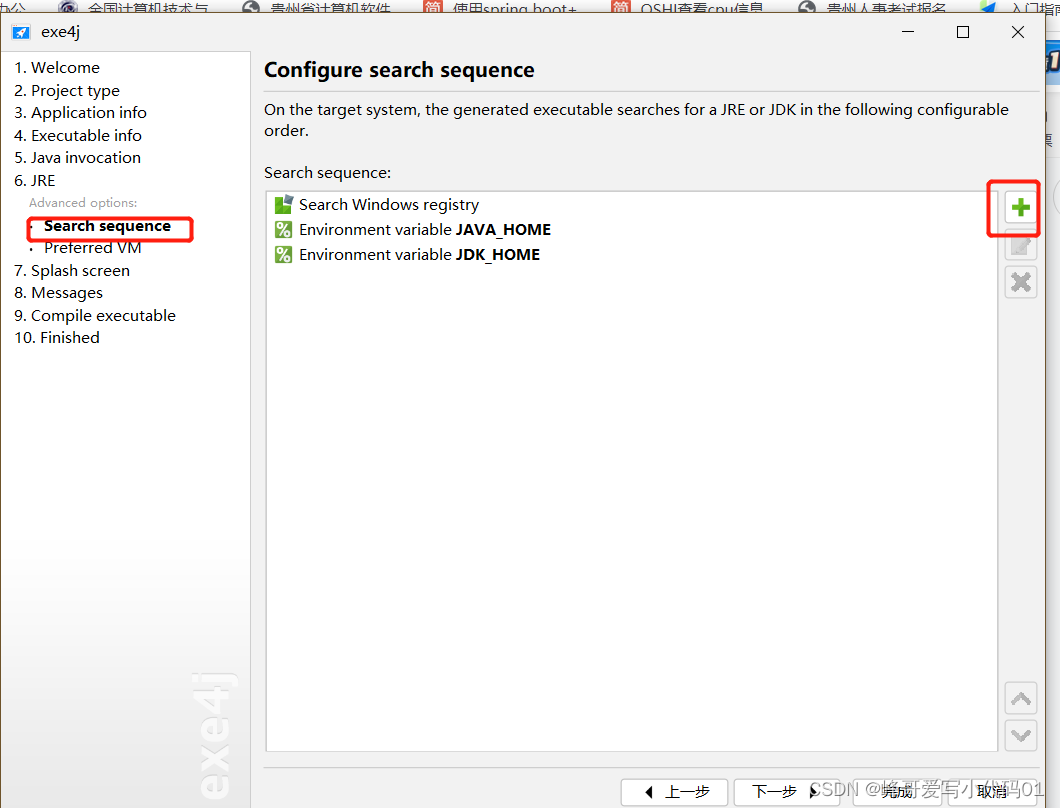Maximize the exe4j window
The width and height of the screenshot is (1060, 808).
[x=963, y=32]
